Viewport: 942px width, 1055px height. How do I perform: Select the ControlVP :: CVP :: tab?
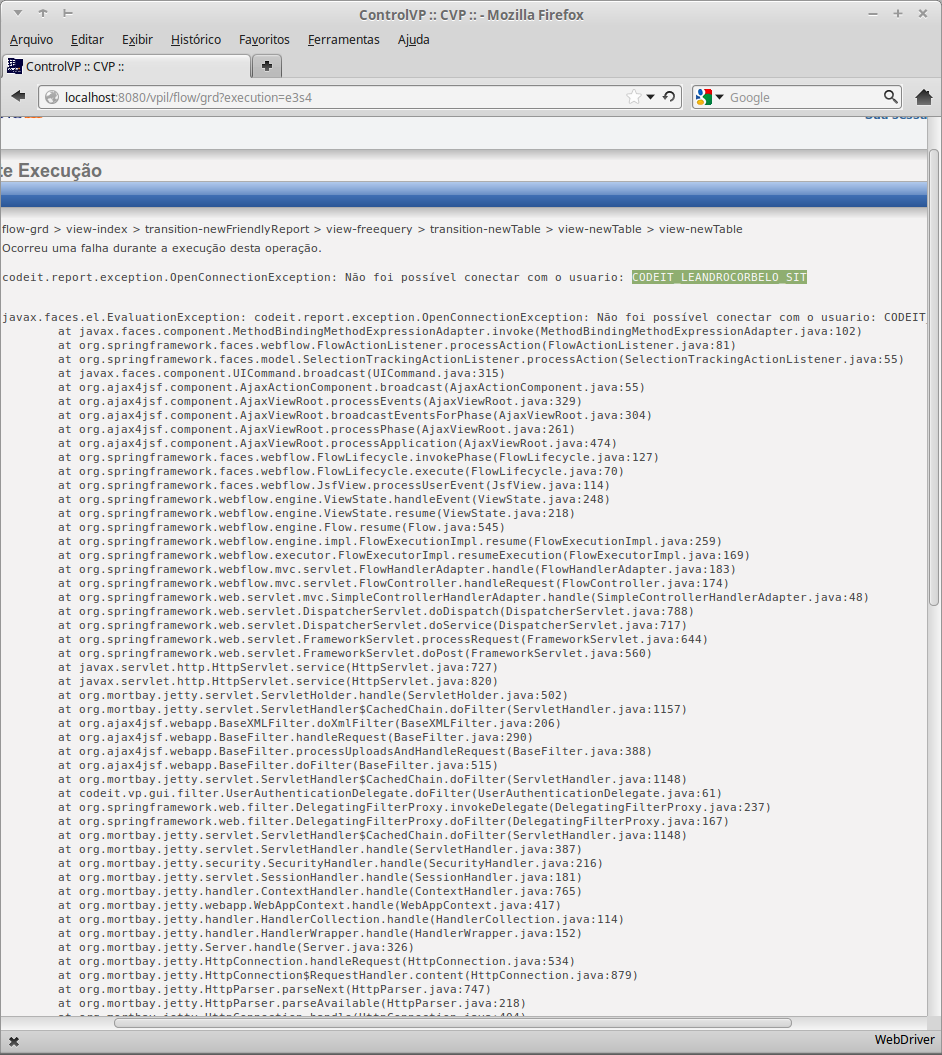coord(126,66)
